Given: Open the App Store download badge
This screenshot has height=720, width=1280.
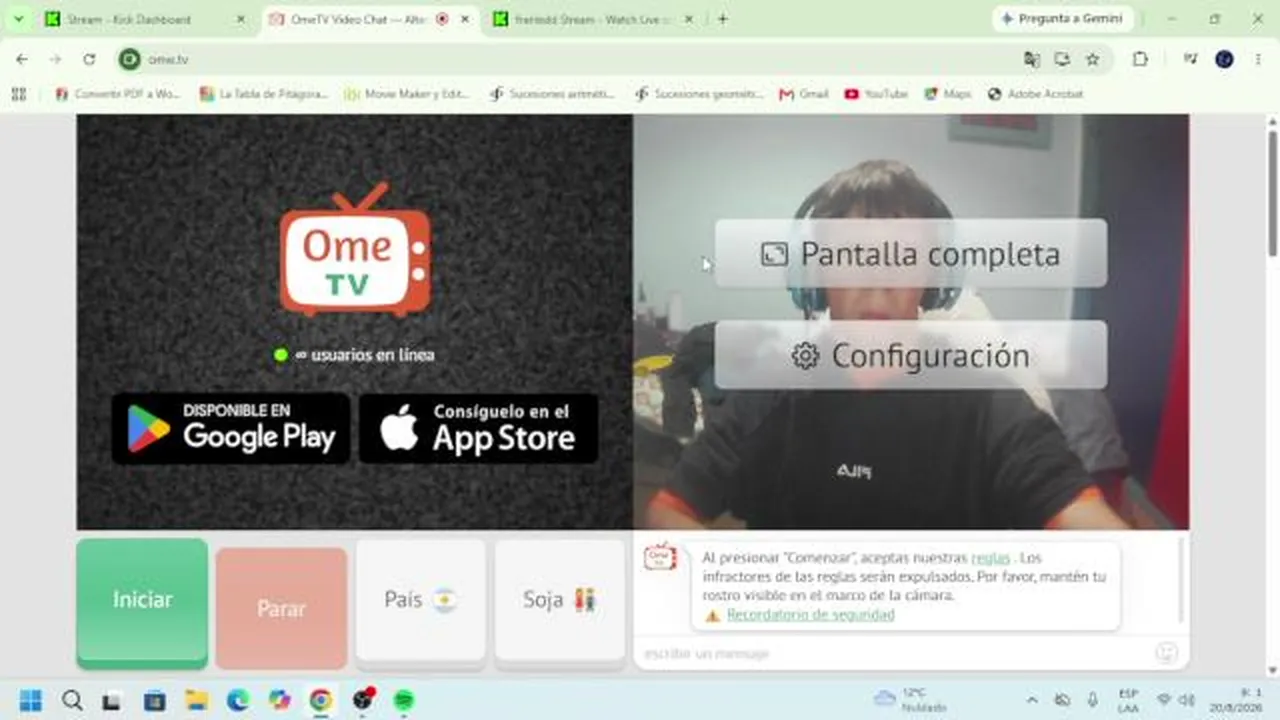Looking at the screenshot, I should [x=479, y=428].
